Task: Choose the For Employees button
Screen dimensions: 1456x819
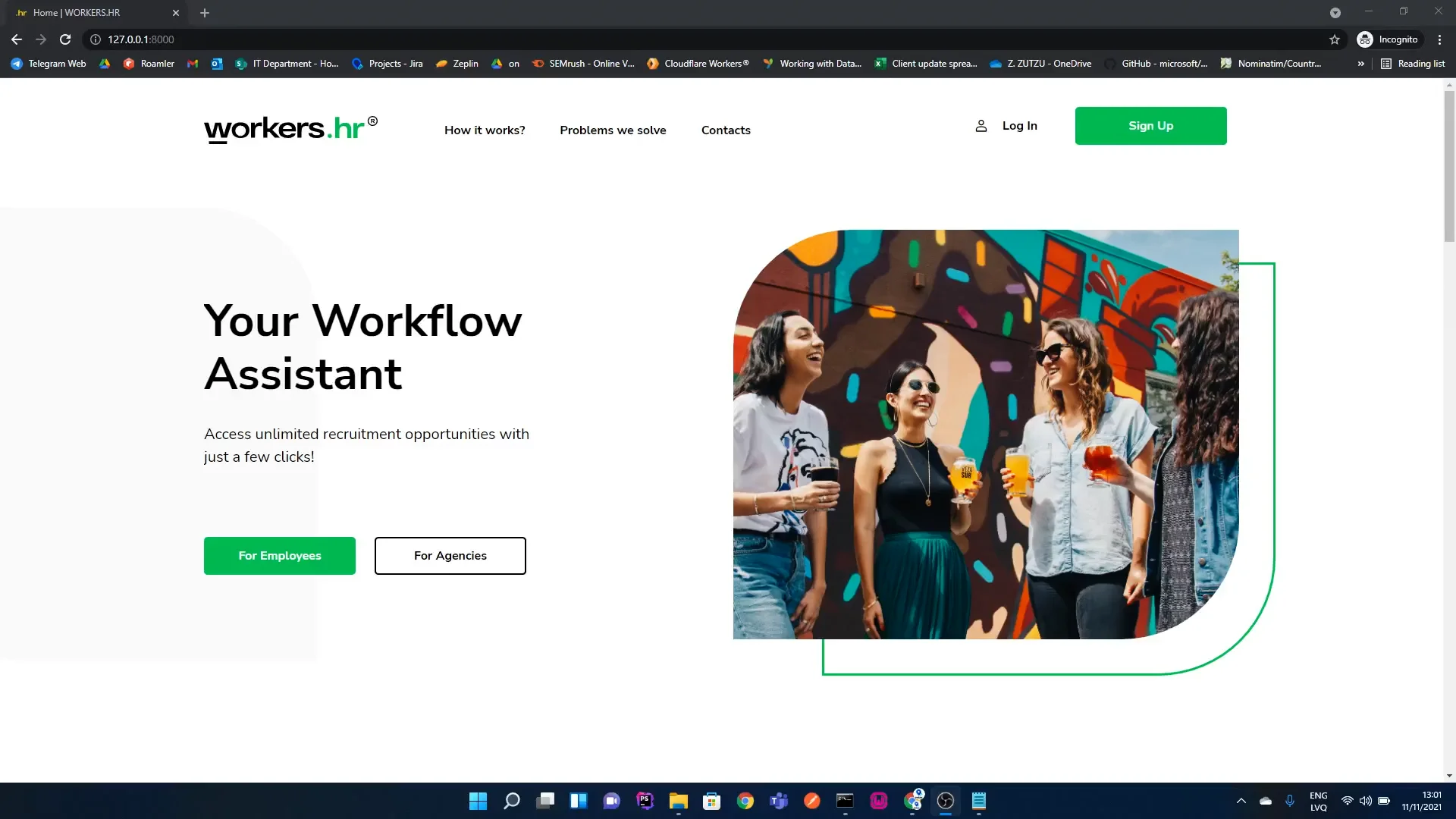Action: tap(280, 556)
